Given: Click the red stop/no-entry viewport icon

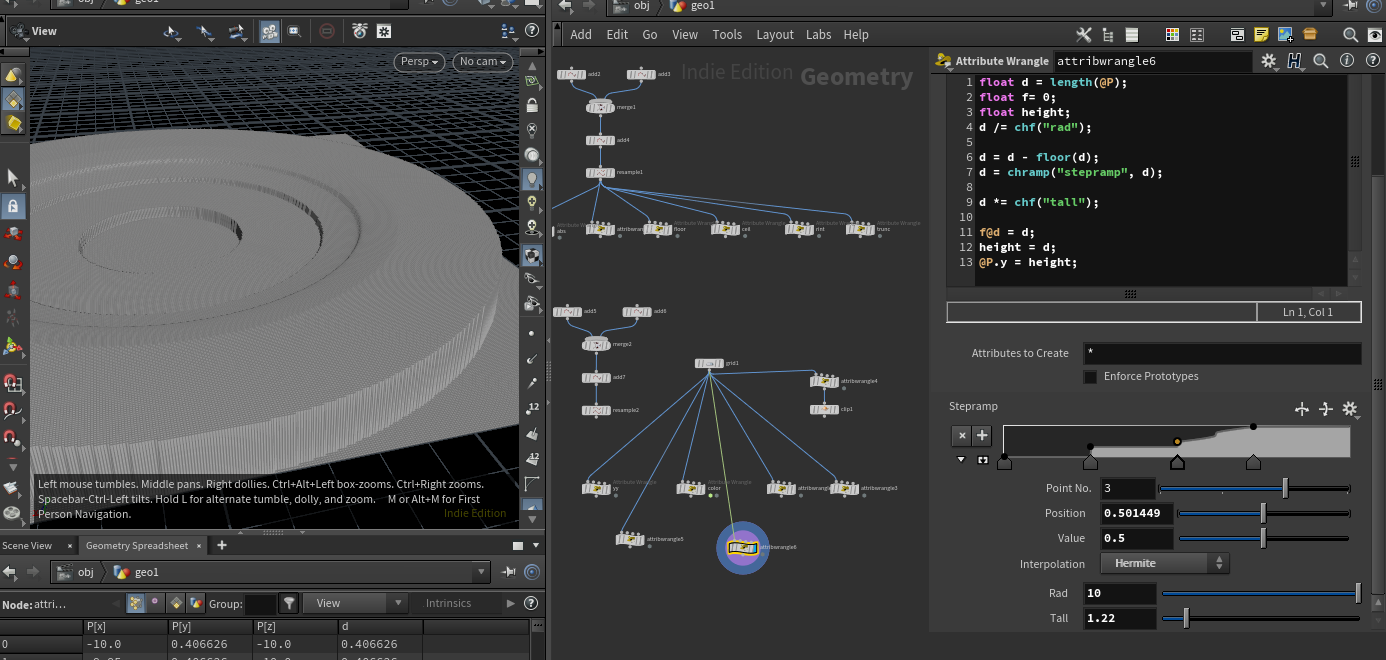Looking at the screenshot, I should pyautogui.click(x=327, y=32).
